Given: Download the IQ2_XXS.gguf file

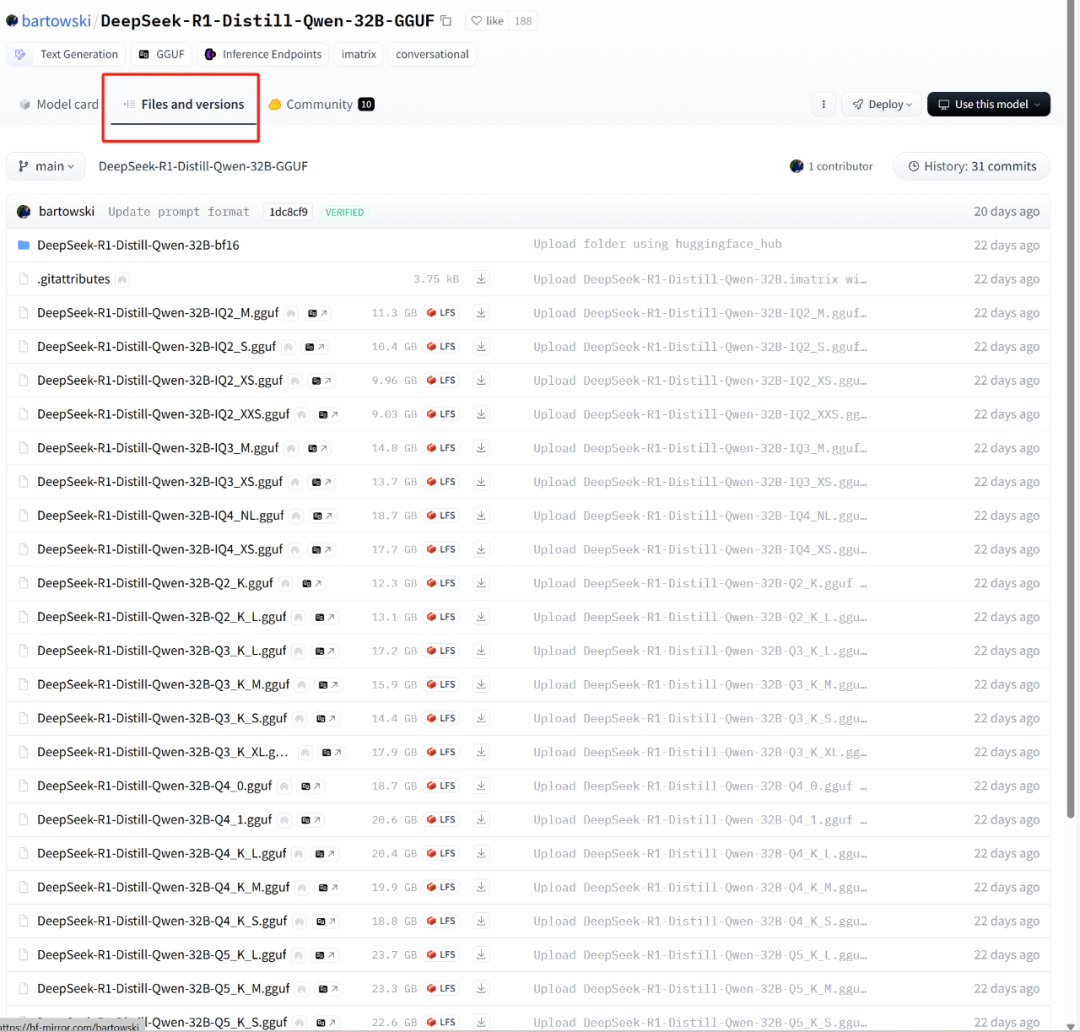Looking at the screenshot, I should (x=481, y=414).
